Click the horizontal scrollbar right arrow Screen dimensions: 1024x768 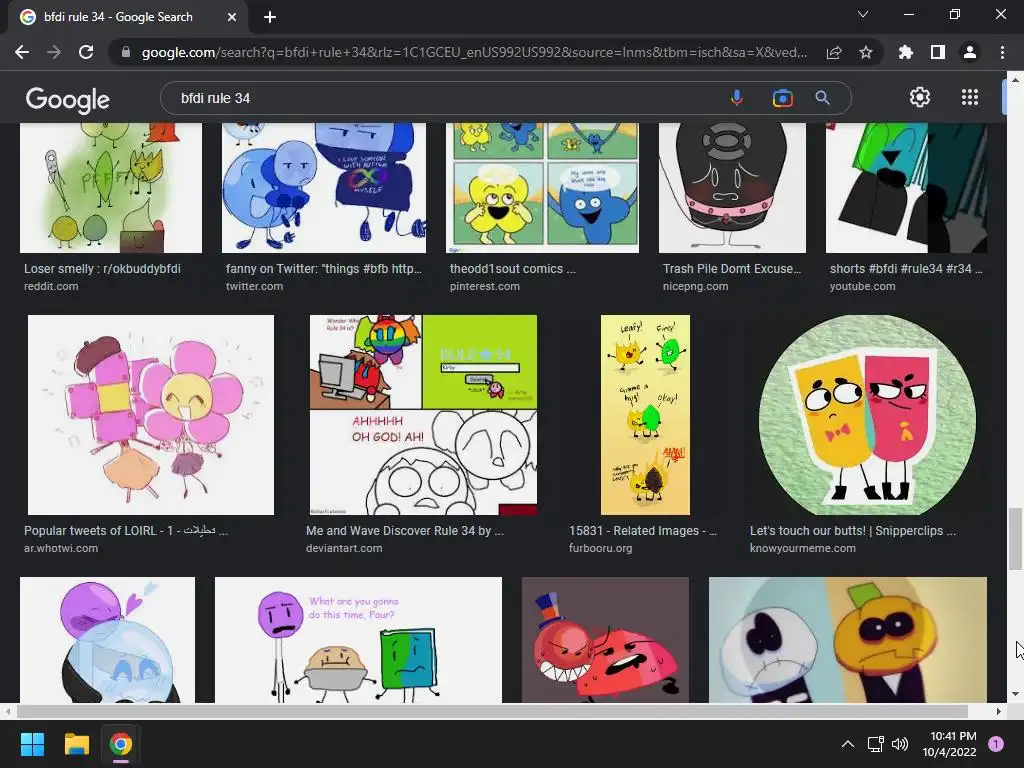[998, 711]
